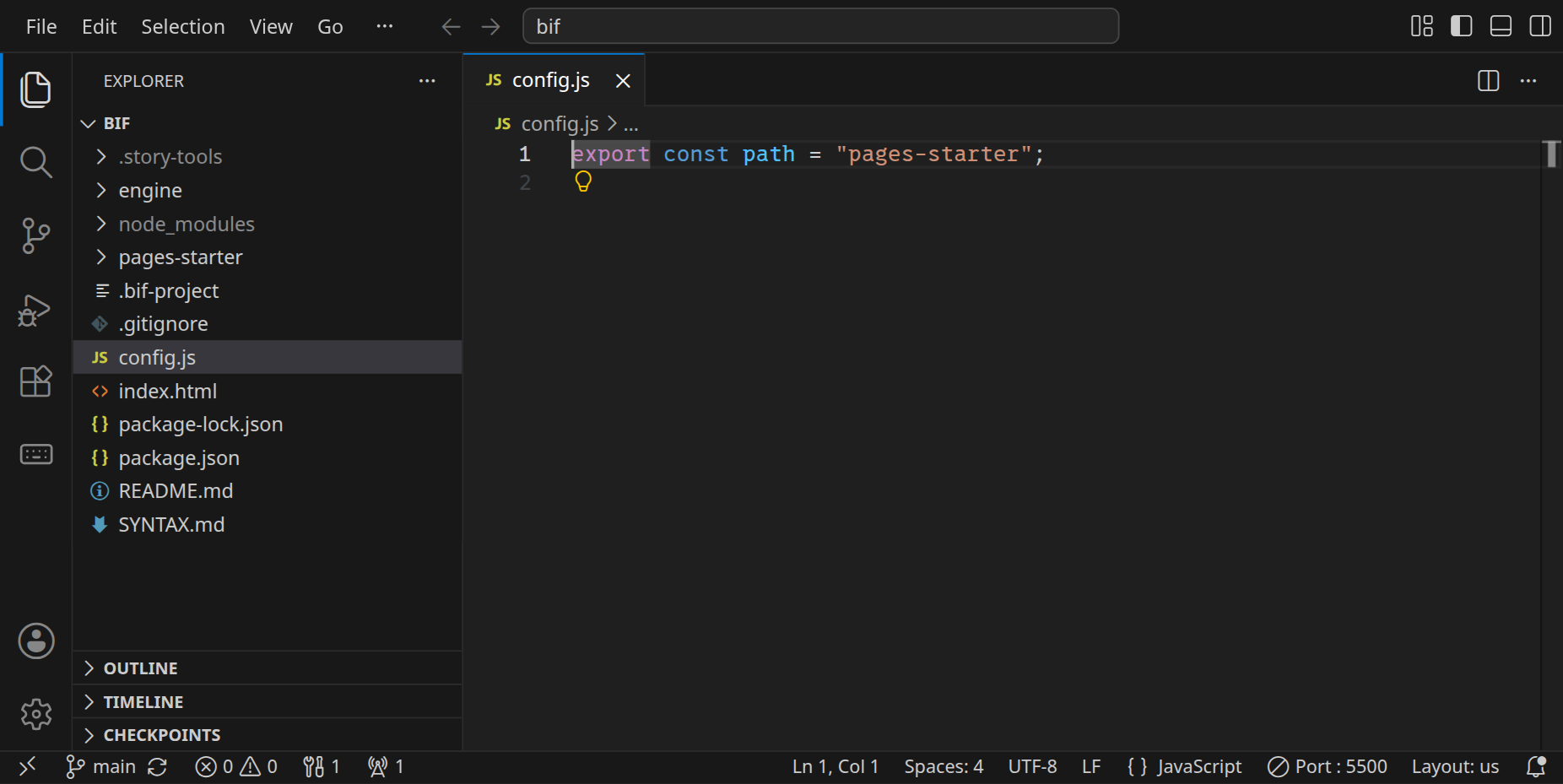Toggle the primary side bar
The width and height of the screenshot is (1563, 784).
pos(1462,26)
